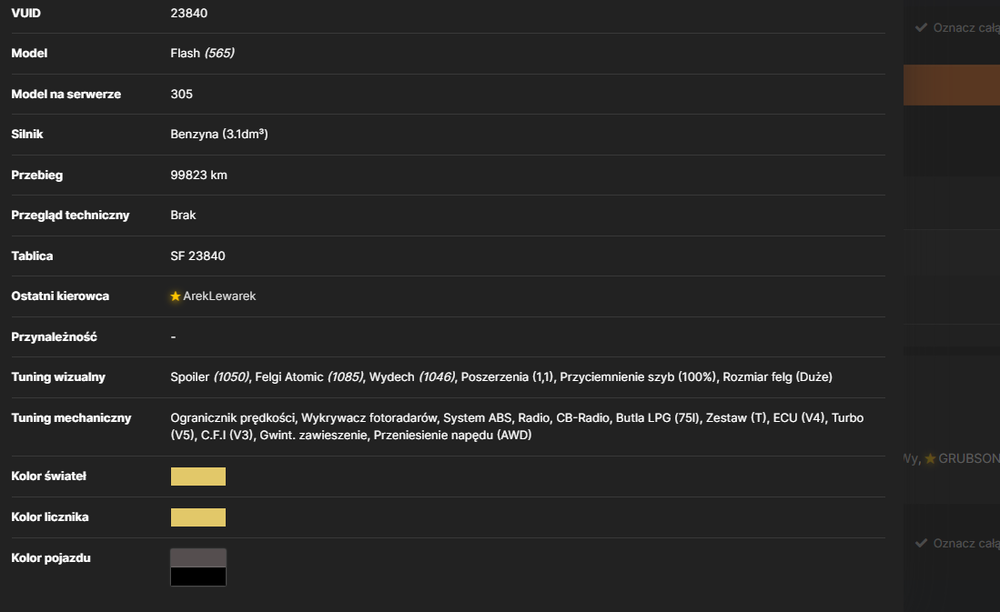Click the gray Kolor pojazdu swatch
Image resolution: width=1000 pixels, height=612 pixels.
point(198,558)
